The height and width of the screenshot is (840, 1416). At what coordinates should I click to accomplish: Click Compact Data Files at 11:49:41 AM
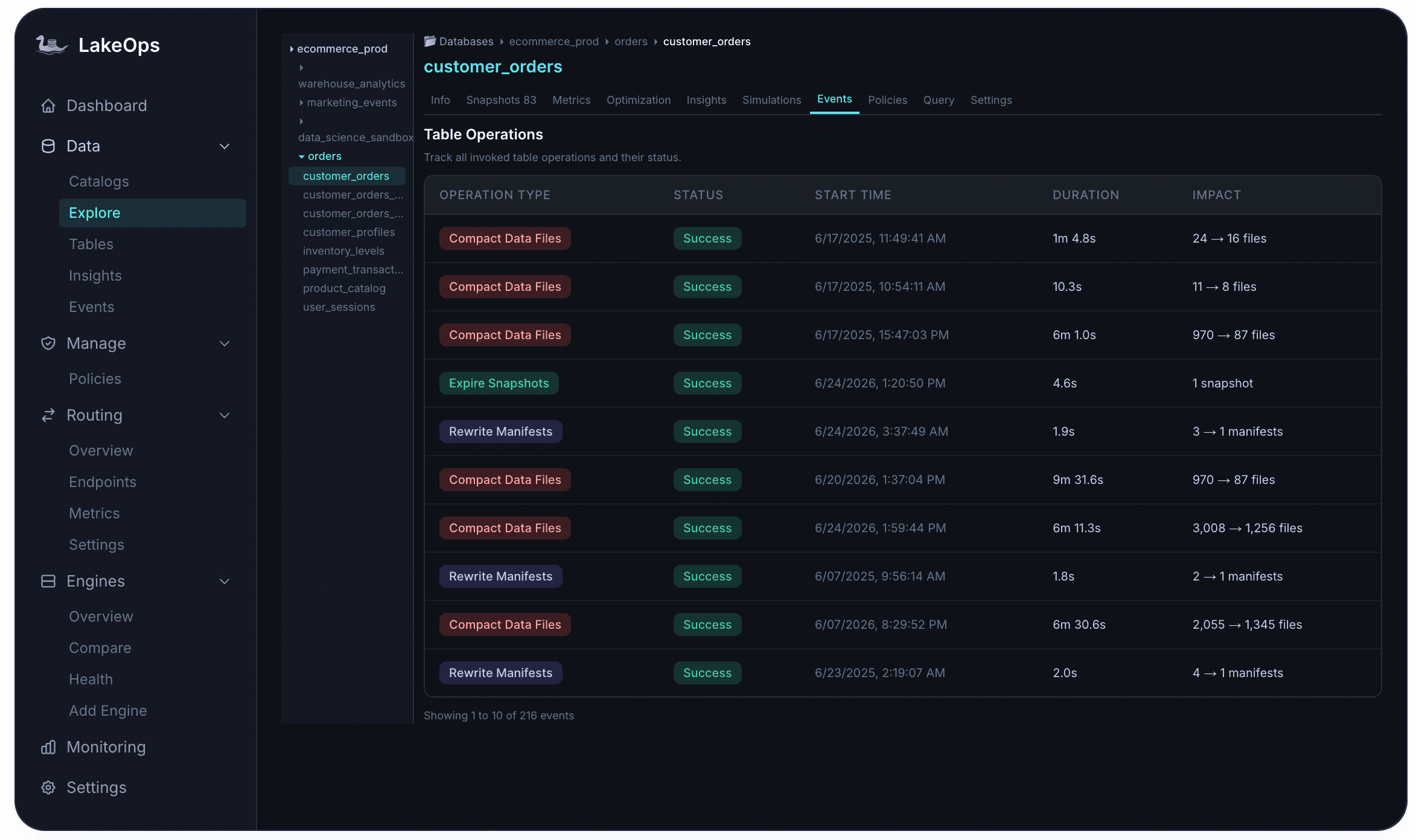(505, 238)
